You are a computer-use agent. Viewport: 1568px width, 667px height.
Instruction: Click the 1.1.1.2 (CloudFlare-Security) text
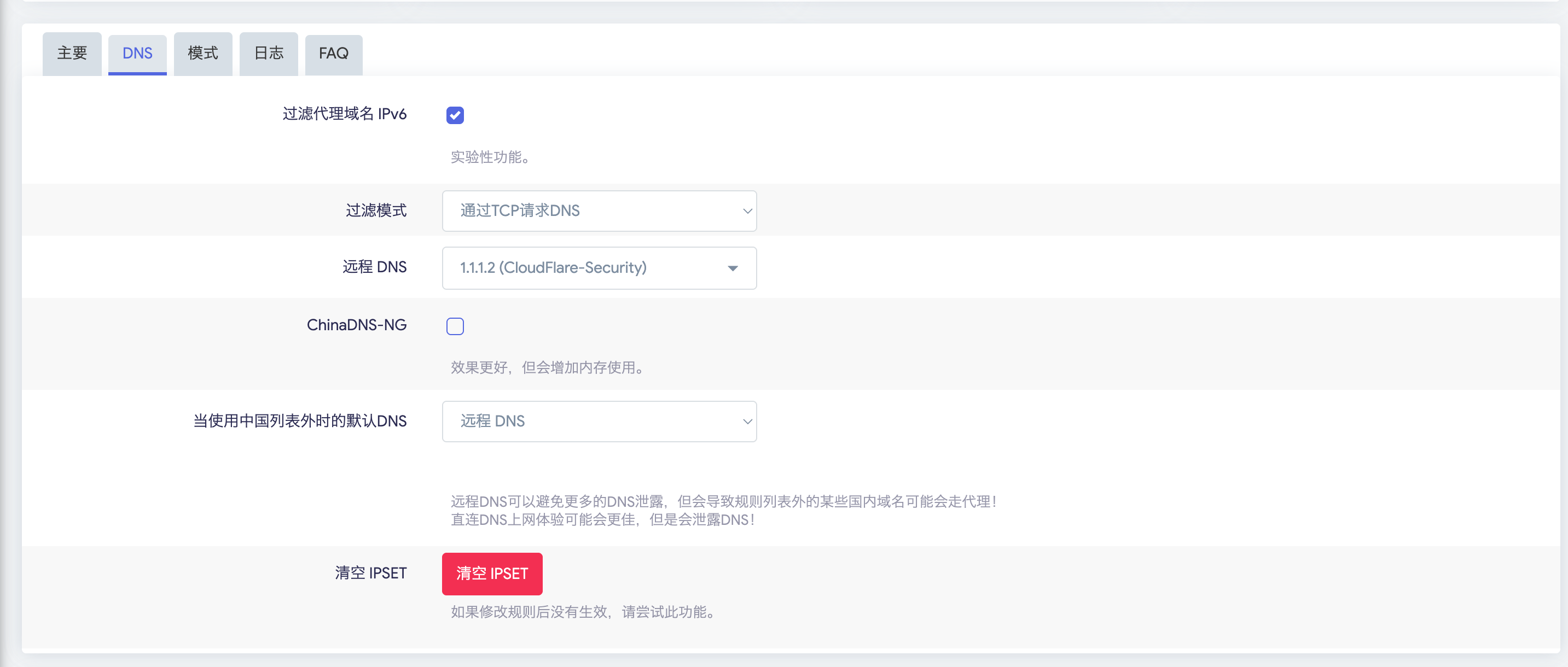point(553,267)
